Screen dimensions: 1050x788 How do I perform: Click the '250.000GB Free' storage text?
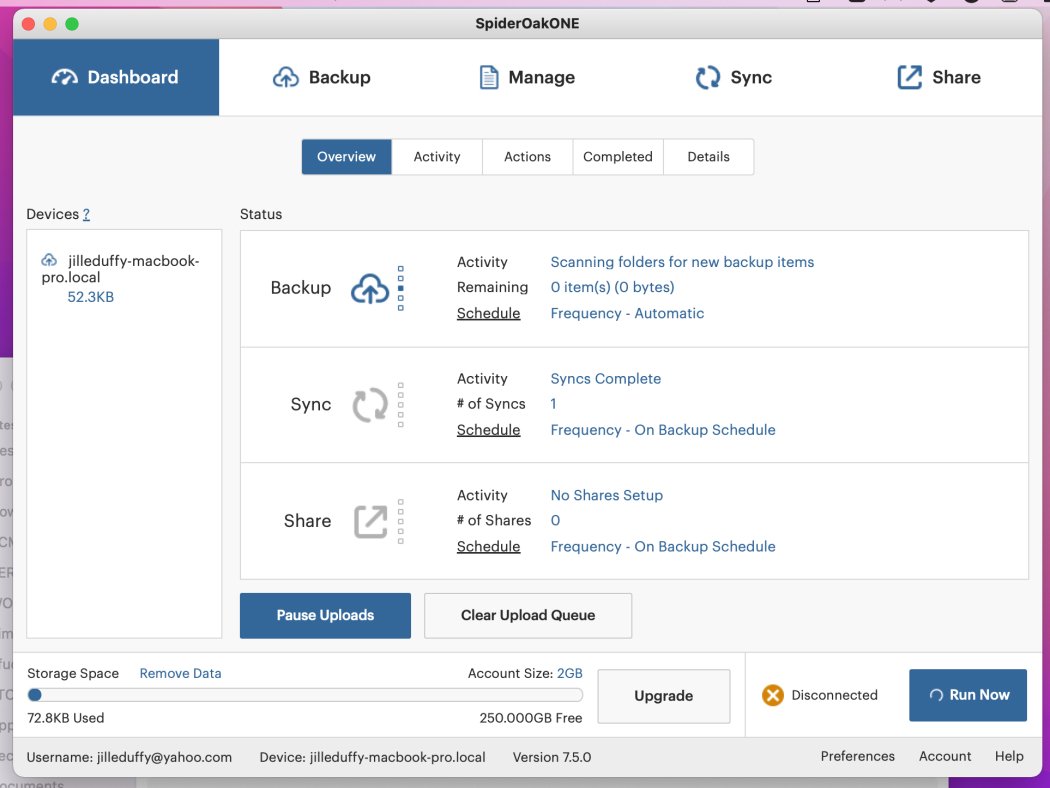point(530,718)
